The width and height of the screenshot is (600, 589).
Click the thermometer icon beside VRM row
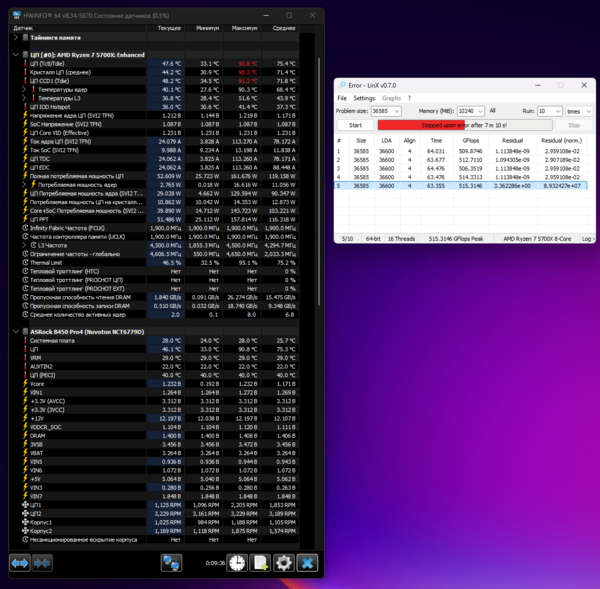point(25,358)
